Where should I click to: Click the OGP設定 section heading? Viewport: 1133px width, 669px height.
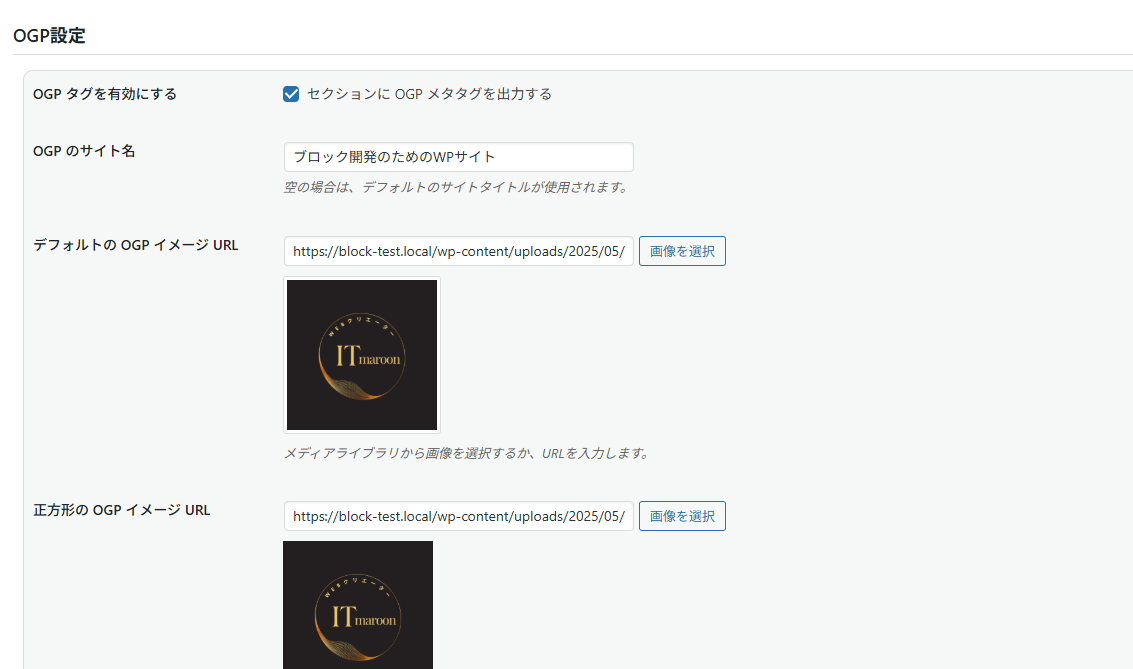tap(49, 35)
